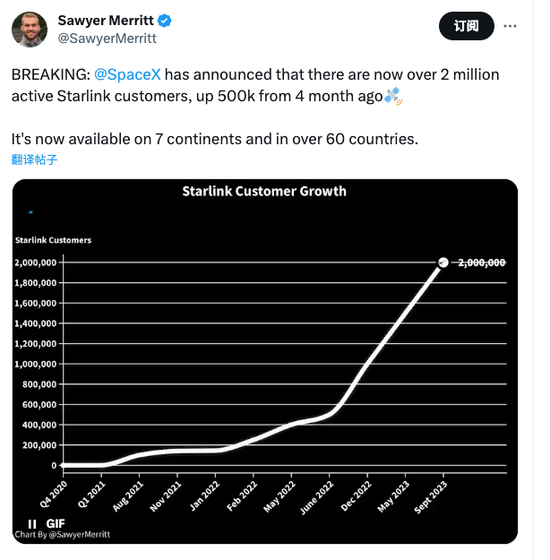Click the GIF label badge

click(x=55, y=524)
